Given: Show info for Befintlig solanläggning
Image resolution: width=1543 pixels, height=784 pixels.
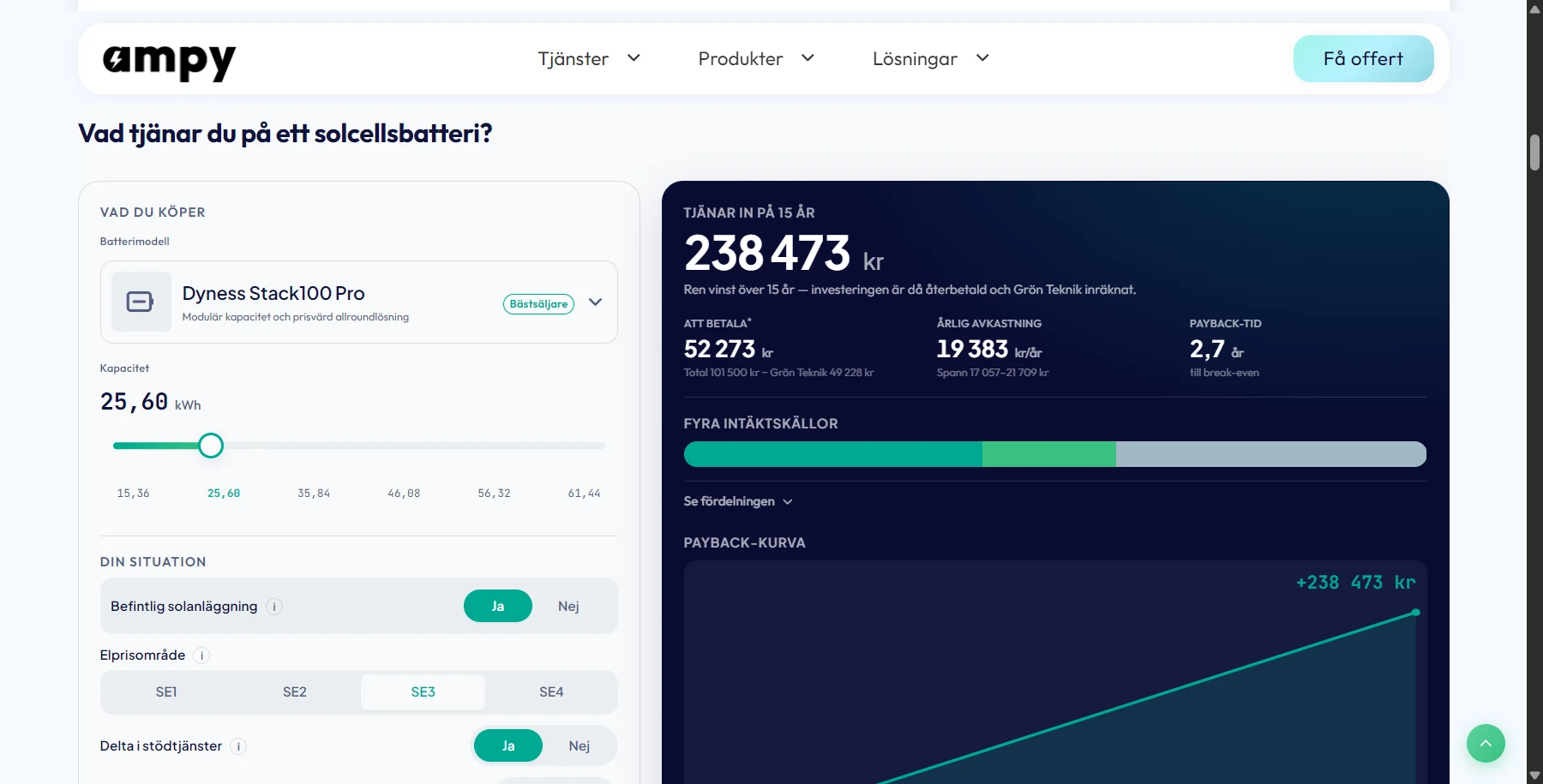Looking at the screenshot, I should click(274, 607).
